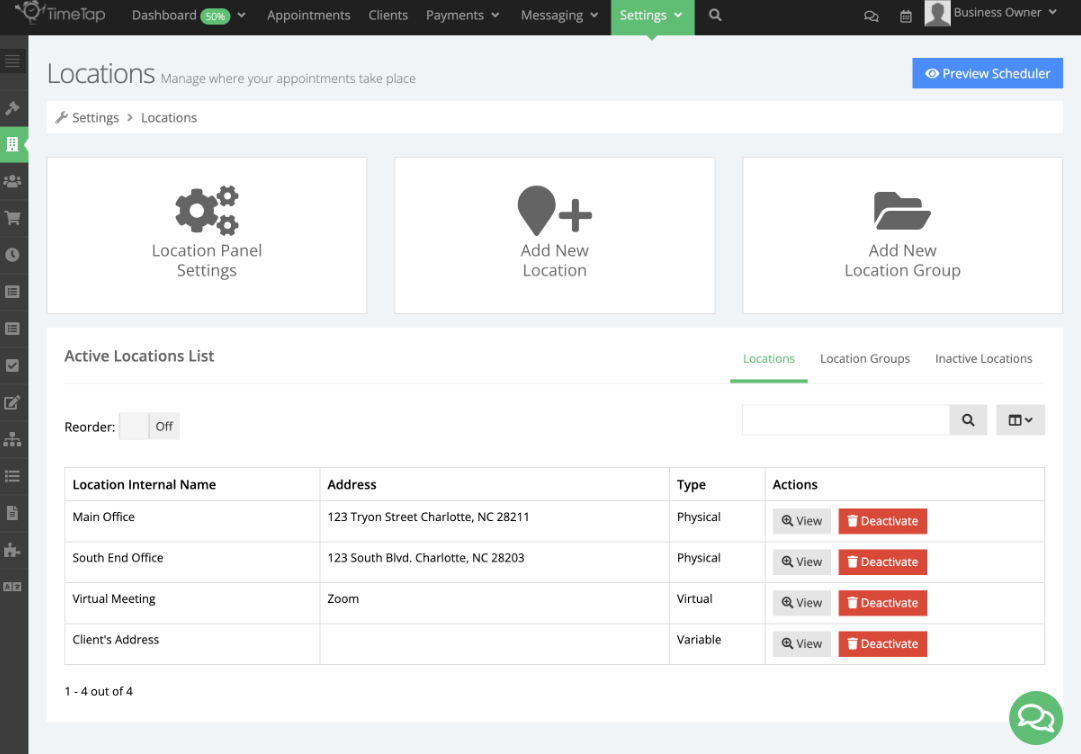Open the staff icon in the sidebar
This screenshot has height=754, width=1081.
coord(13,181)
